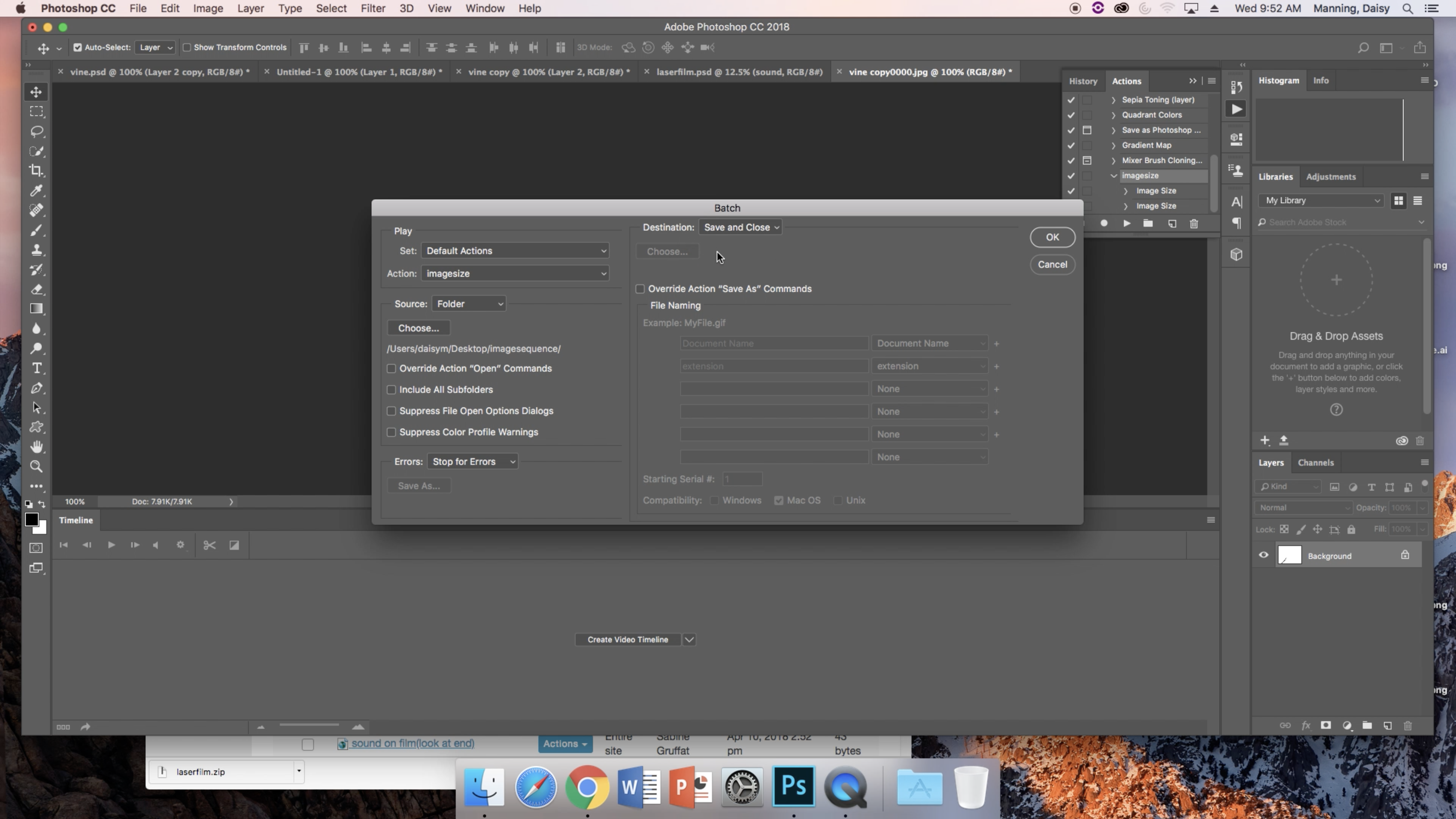Click the Actions panel play selection button
Screen dimensions: 1456x819
(x=1126, y=223)
